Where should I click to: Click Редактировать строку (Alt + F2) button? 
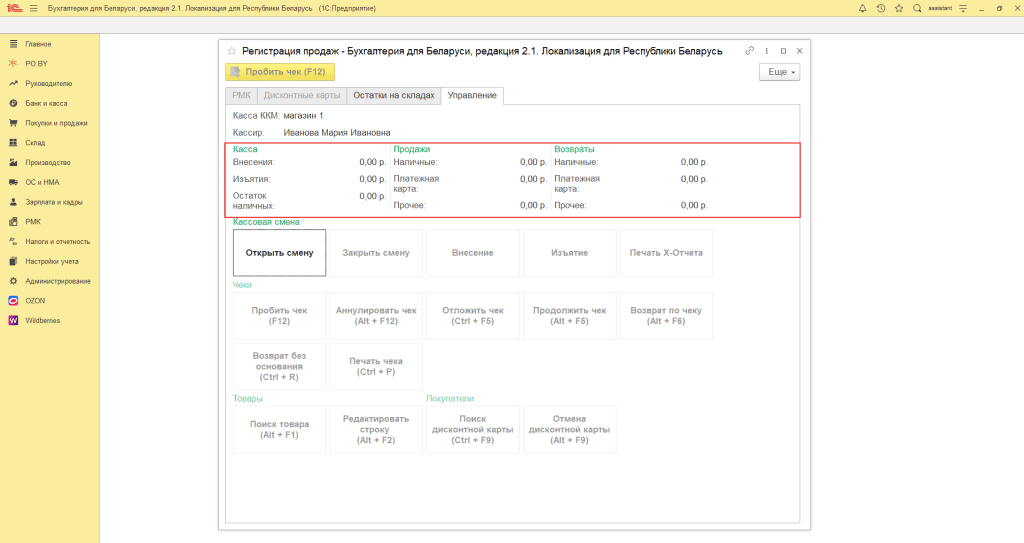click(x=376, y=429)
